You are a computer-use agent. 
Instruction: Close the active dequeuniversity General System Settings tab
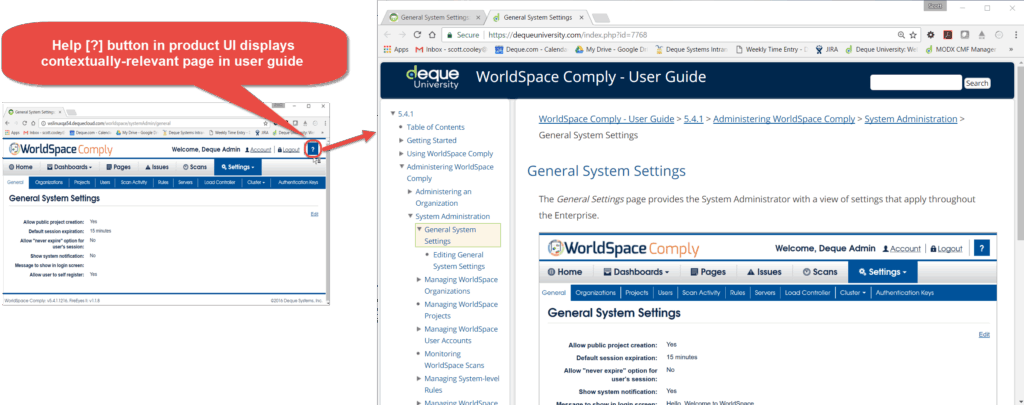583,17
